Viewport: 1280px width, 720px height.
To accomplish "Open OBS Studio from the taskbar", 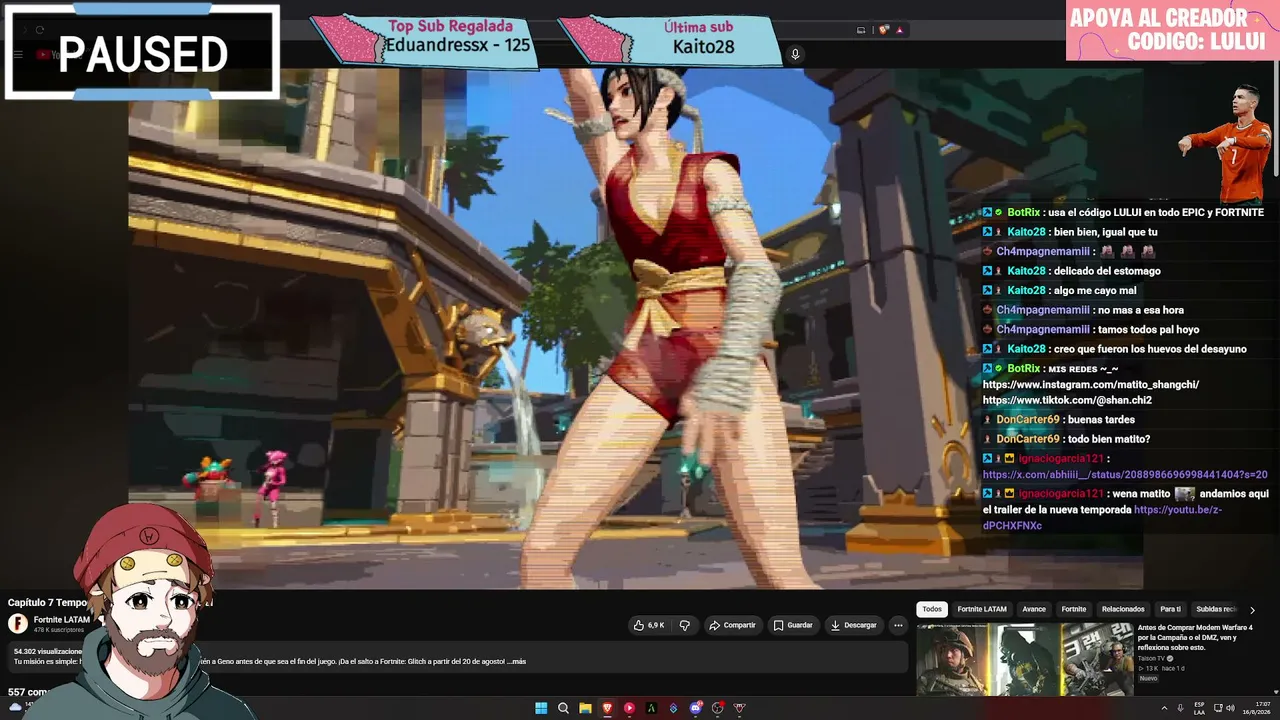I will tap(718, 708).
